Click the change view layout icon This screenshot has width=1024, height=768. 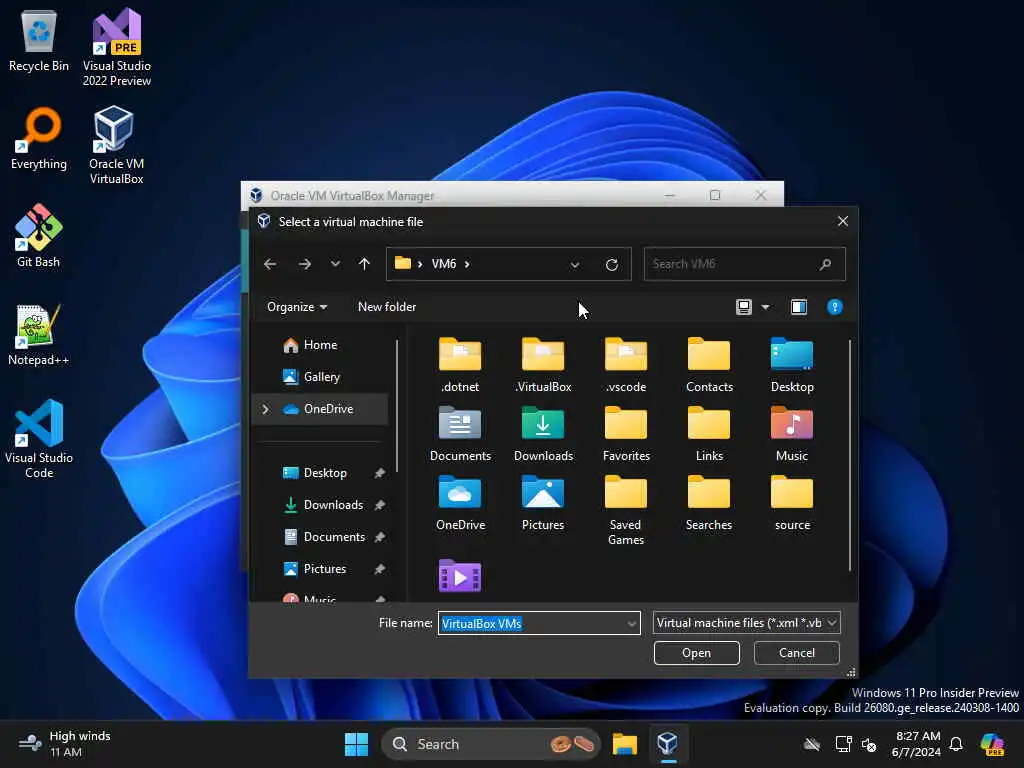744,307
